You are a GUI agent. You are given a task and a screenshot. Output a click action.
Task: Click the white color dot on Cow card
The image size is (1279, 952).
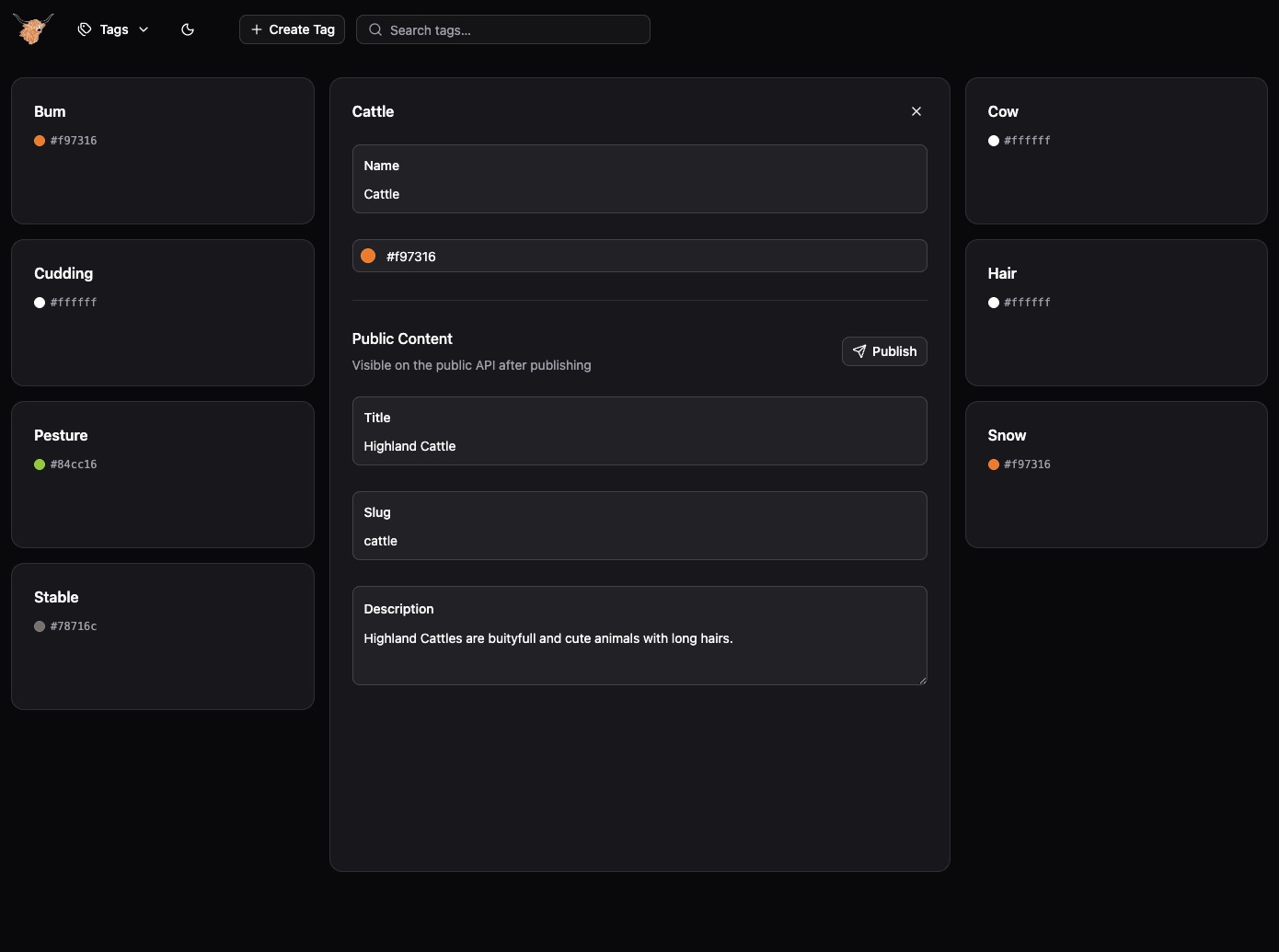tap(994, 141)
